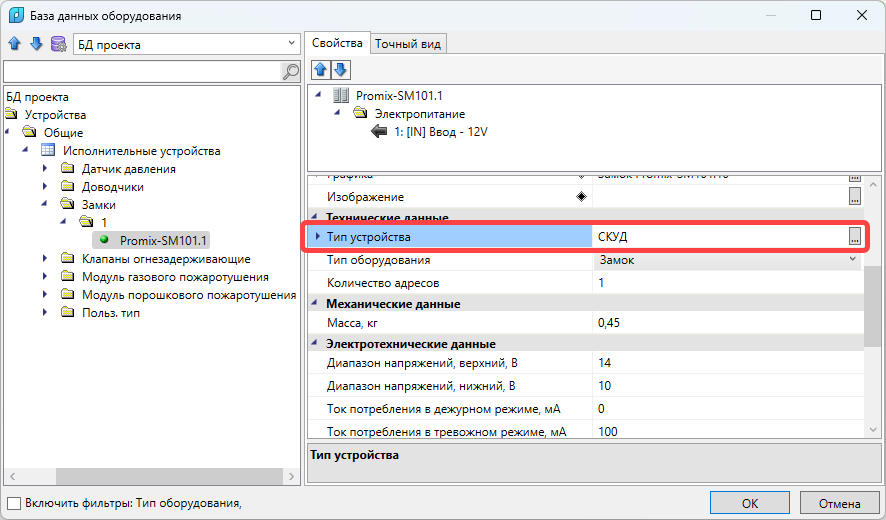Click the Promix-SM101.1 device icon in properties tree
This screenshot has height=520, width=886.
341,96
